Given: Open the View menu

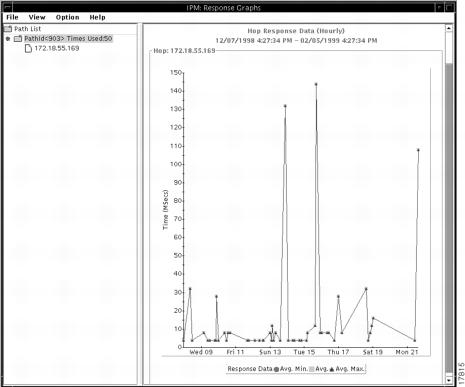Looking at the screenshot, I should coord(37,17).
